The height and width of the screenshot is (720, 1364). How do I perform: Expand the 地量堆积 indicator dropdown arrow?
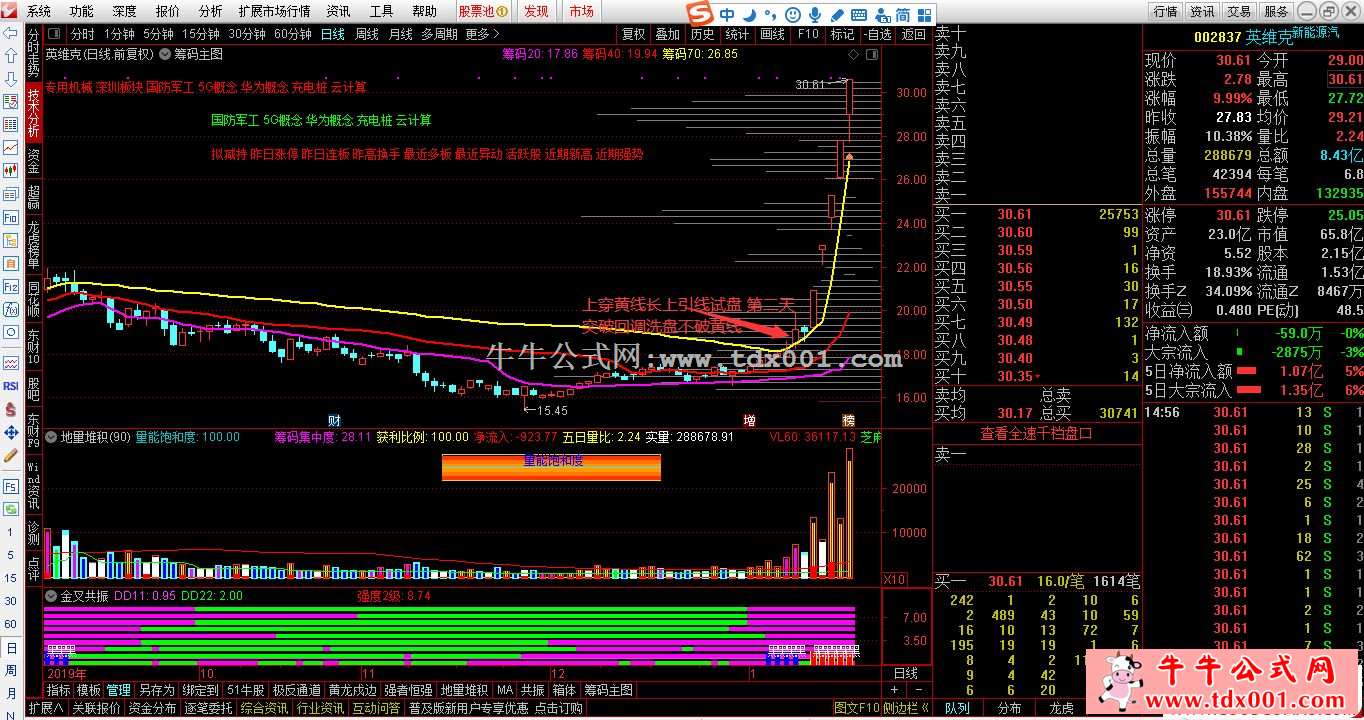(x=51, y=437)
